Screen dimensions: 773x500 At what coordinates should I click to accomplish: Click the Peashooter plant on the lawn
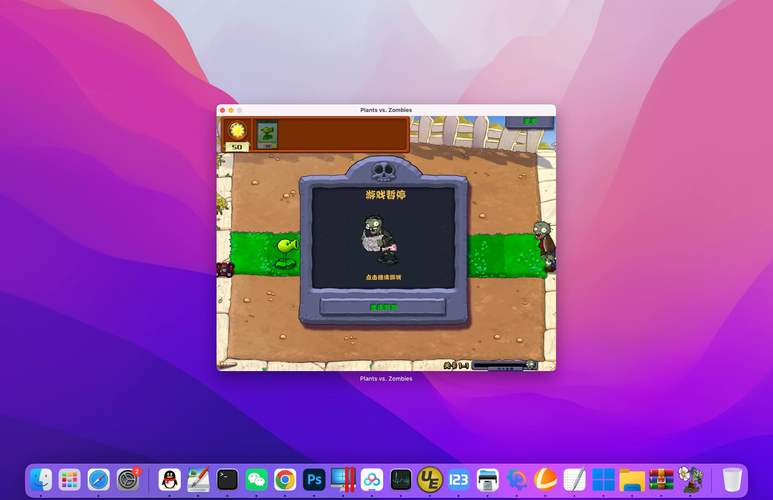(286, 253)
